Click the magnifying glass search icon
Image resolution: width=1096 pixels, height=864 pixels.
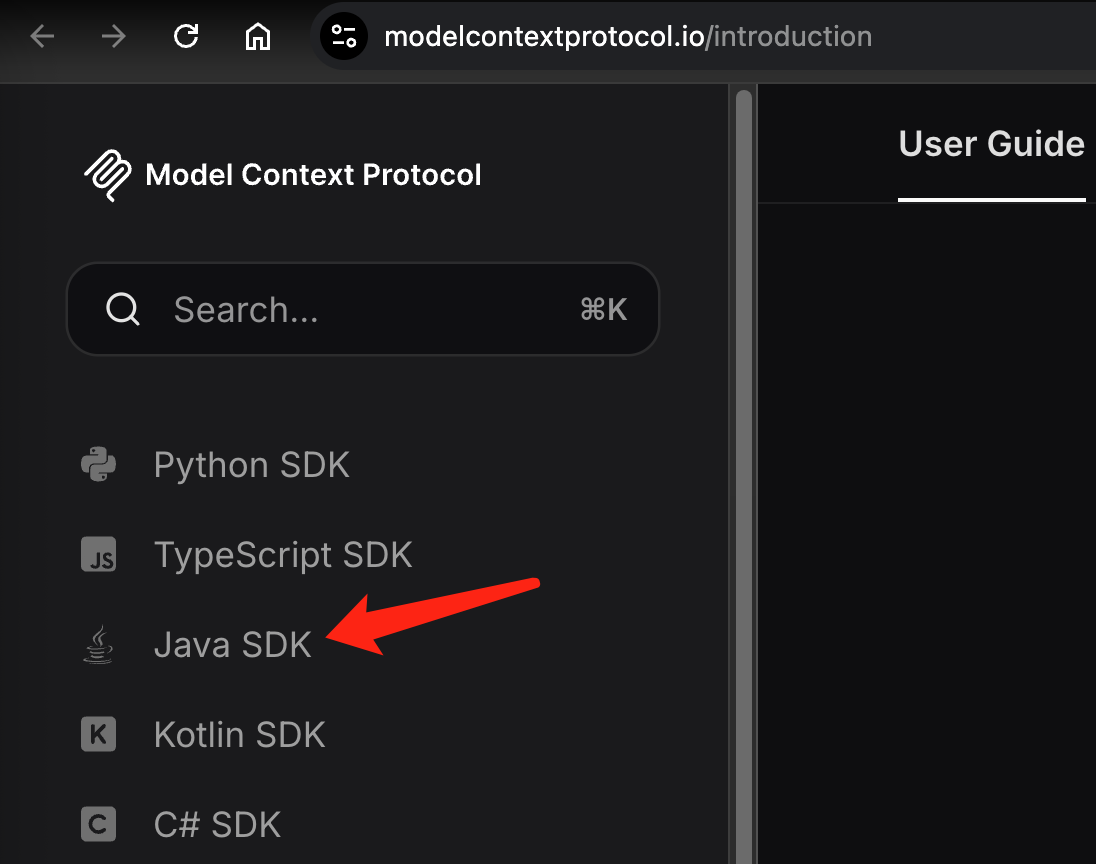click(x=122, y=309)
